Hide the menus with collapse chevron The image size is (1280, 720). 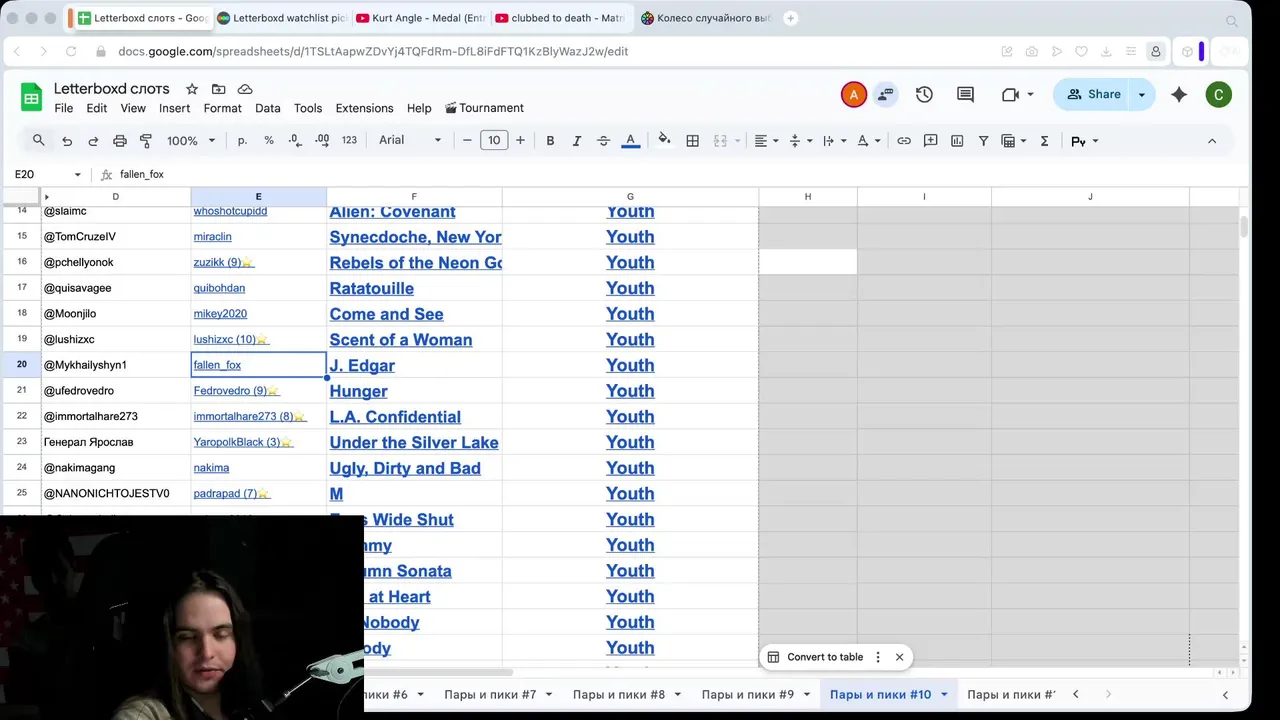[x=1212, y=141]
